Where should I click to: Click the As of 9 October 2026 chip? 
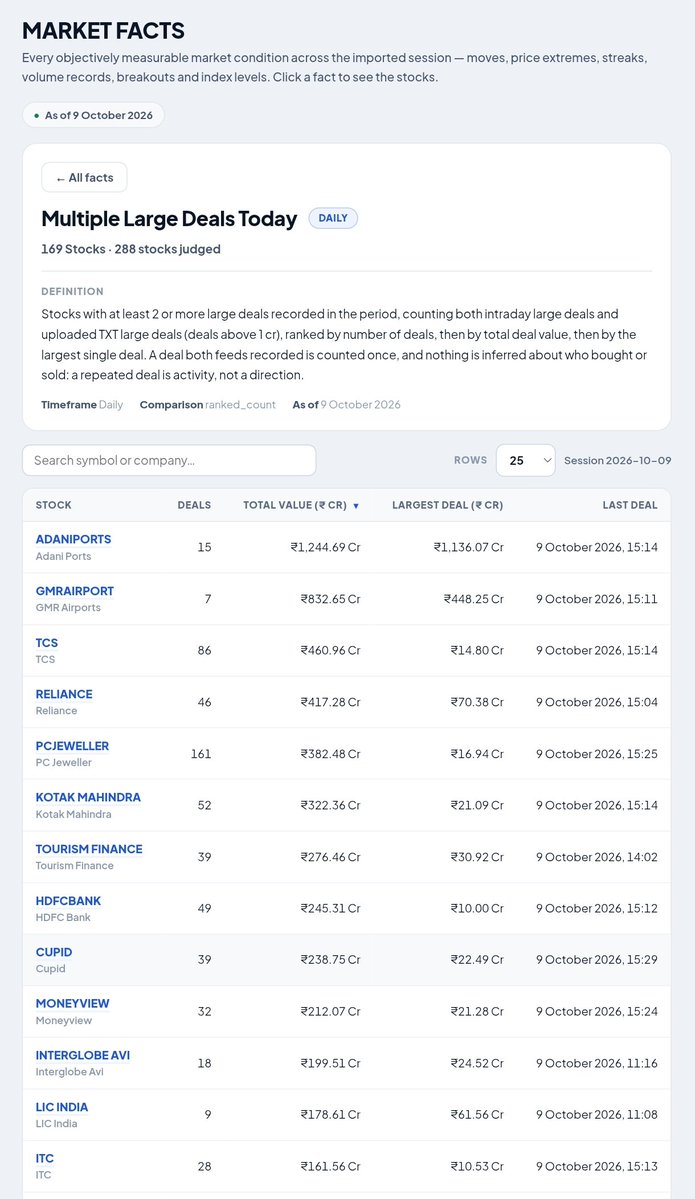(93, 115)
